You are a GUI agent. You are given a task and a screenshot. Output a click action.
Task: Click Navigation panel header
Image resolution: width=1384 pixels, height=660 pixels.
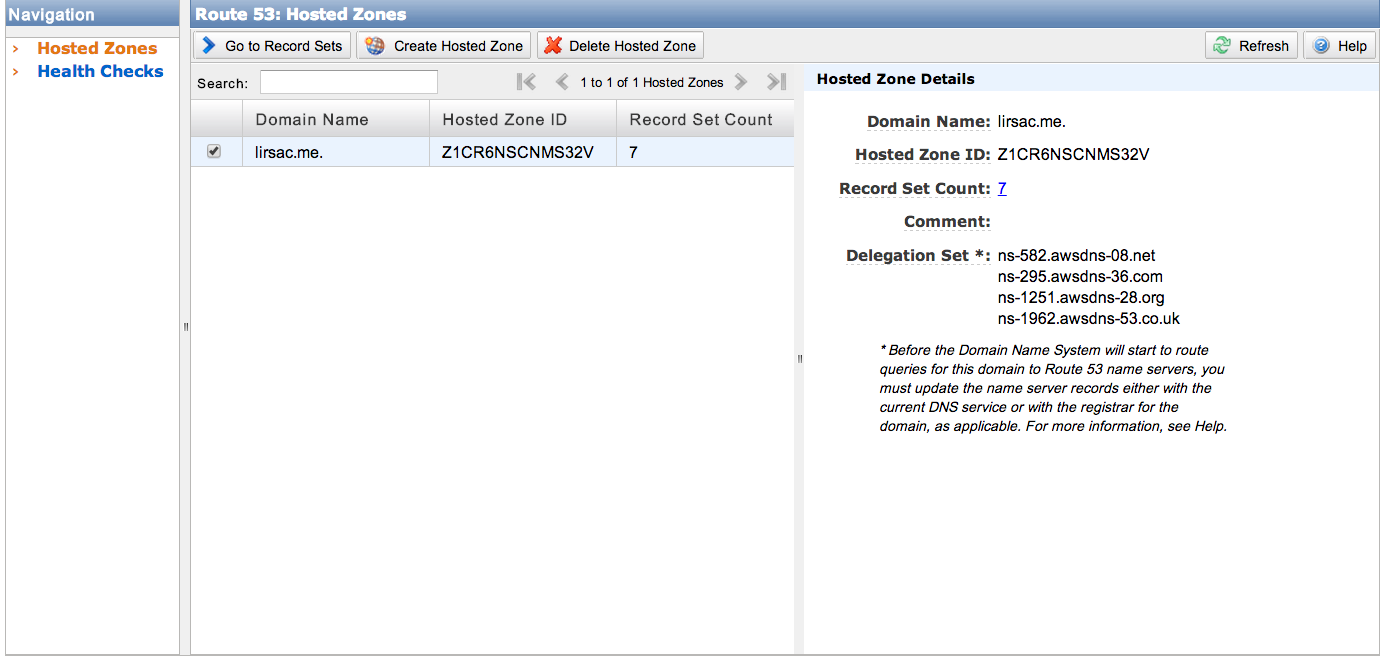click(92, 15)
